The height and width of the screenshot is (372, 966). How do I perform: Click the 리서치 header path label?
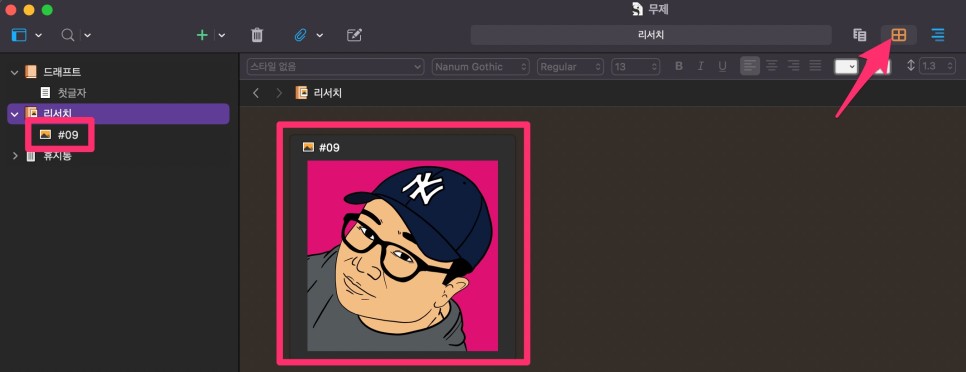[x=328, y=93]
